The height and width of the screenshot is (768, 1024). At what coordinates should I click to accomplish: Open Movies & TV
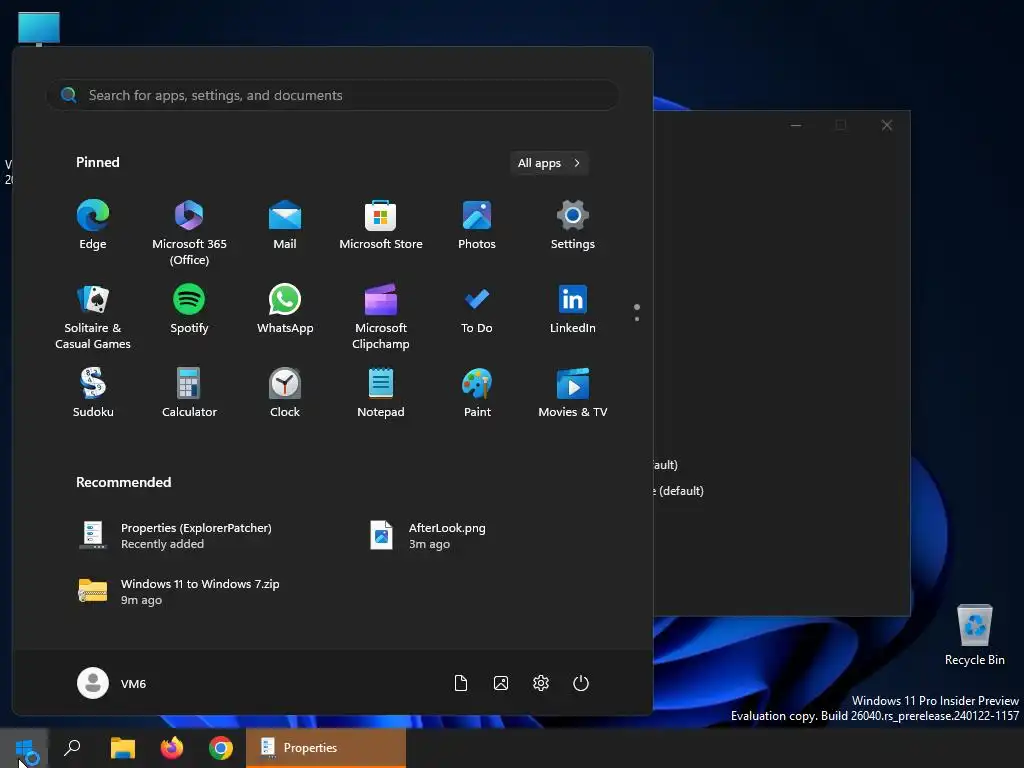click(x=573, y=393)
